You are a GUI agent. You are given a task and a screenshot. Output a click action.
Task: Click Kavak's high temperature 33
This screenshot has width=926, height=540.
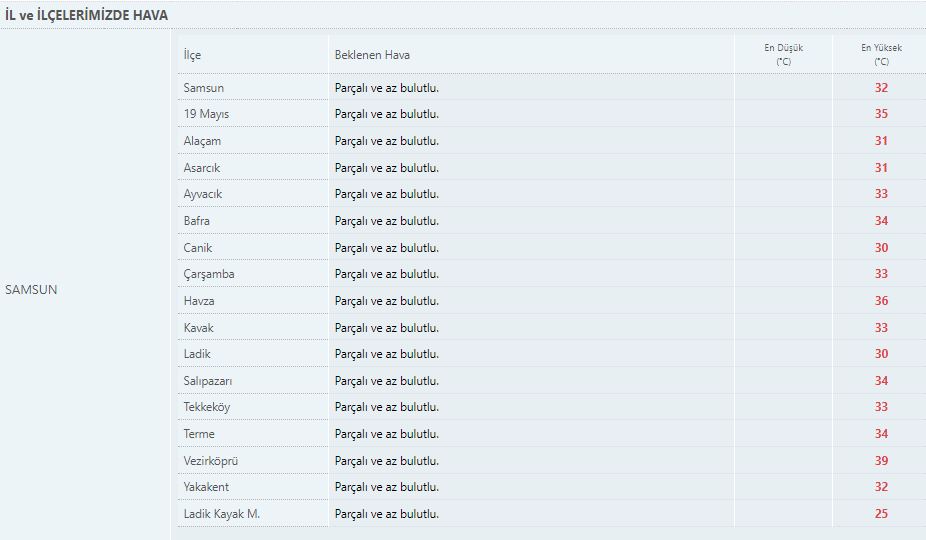click(881, 328)
